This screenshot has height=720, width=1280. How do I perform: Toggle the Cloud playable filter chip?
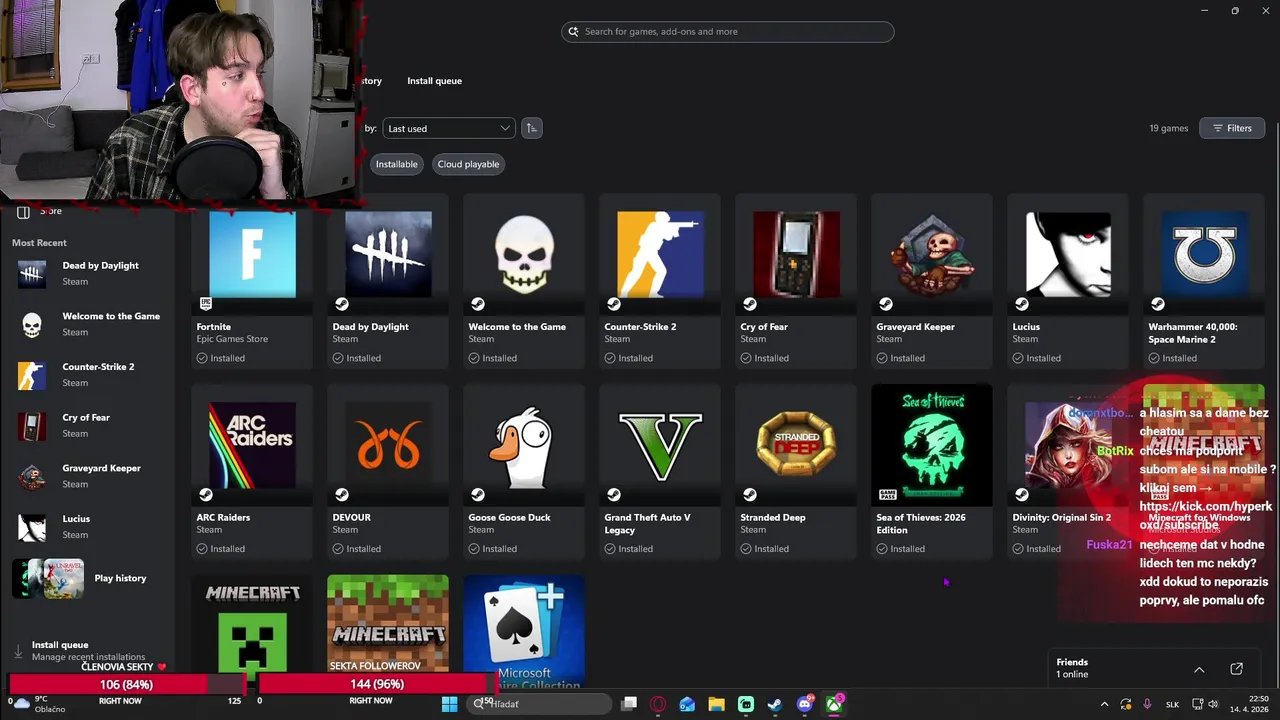pyautogui.click(x=468, y=164)
